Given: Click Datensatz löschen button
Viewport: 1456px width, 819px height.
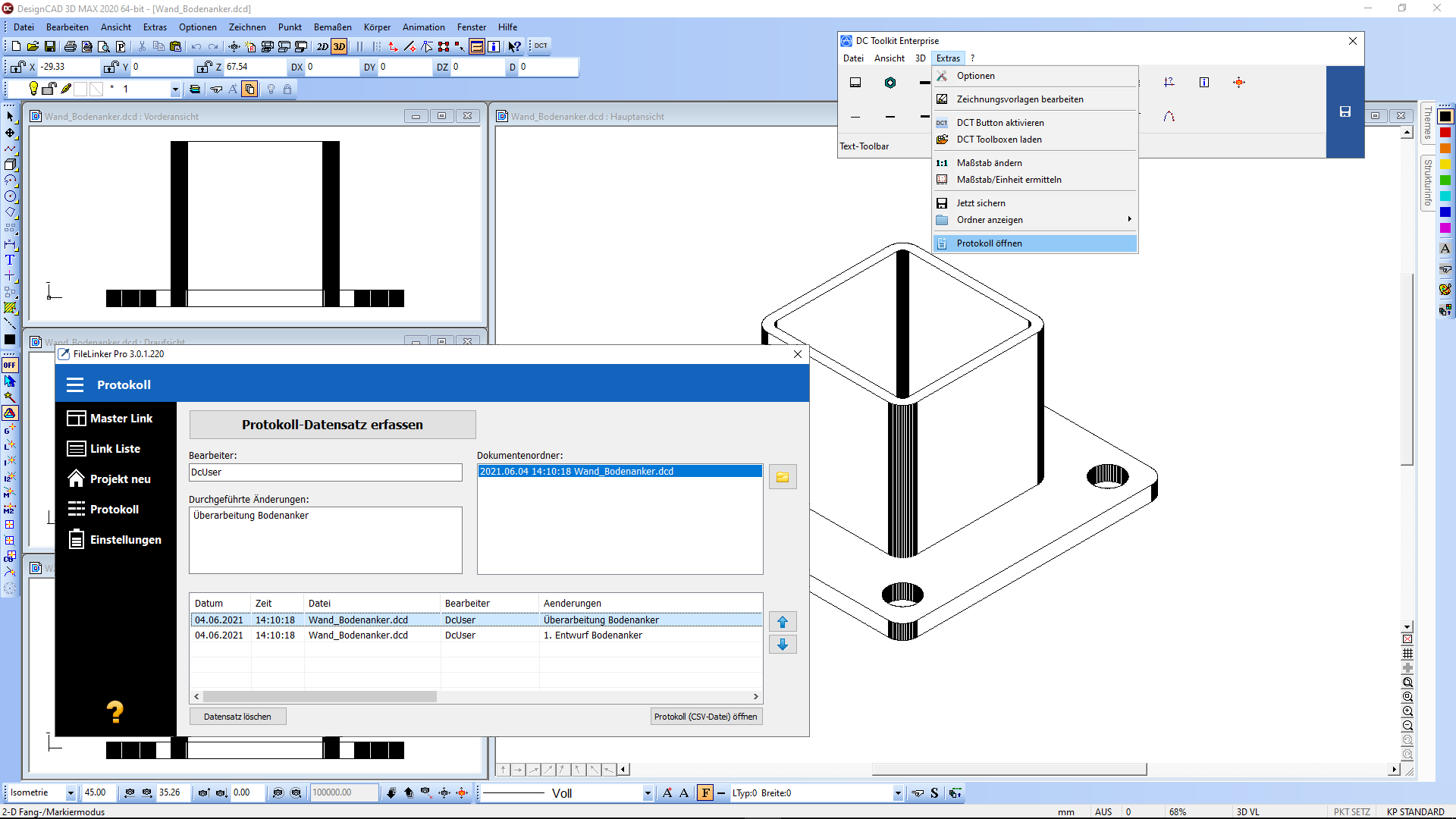Looking at the screenshot, I should 237,717.
